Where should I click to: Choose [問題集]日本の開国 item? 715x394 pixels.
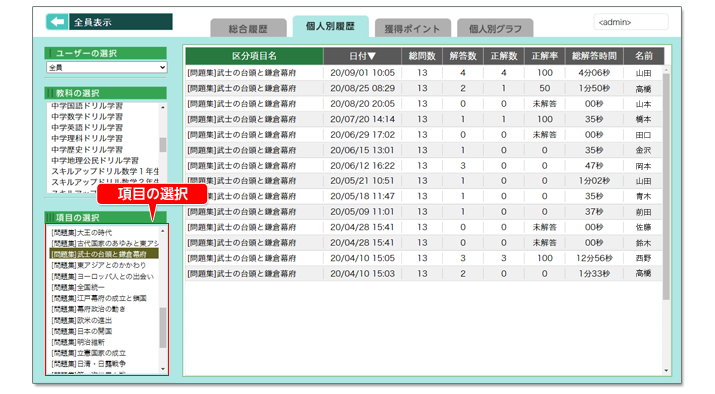point(82,331)
